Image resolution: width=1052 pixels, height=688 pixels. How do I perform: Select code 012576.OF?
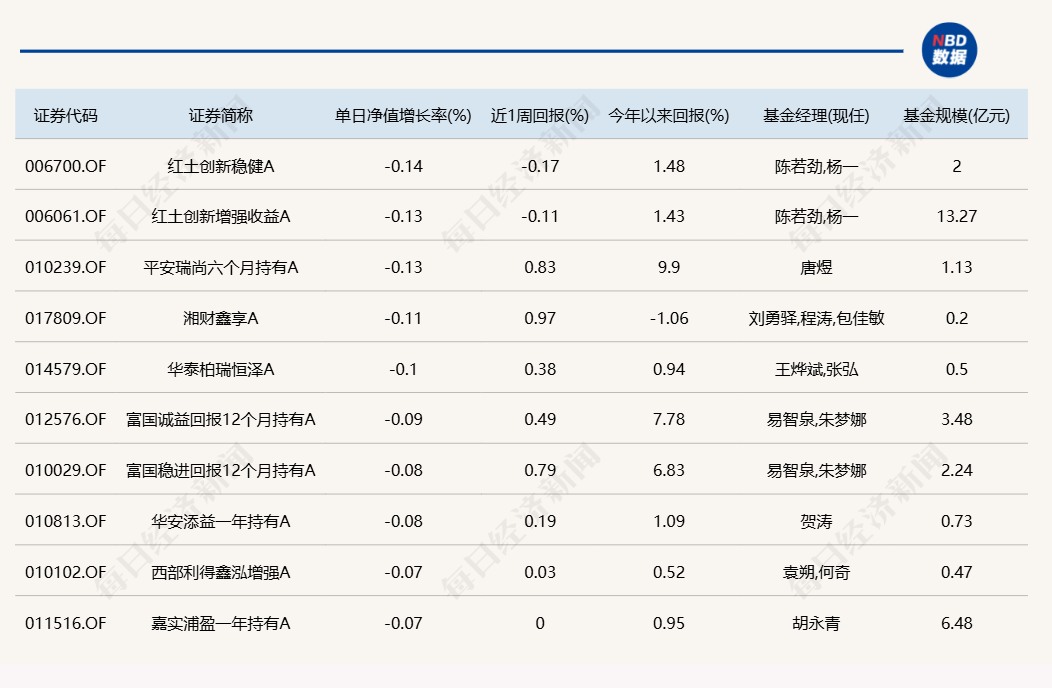[x=66, y=420]
